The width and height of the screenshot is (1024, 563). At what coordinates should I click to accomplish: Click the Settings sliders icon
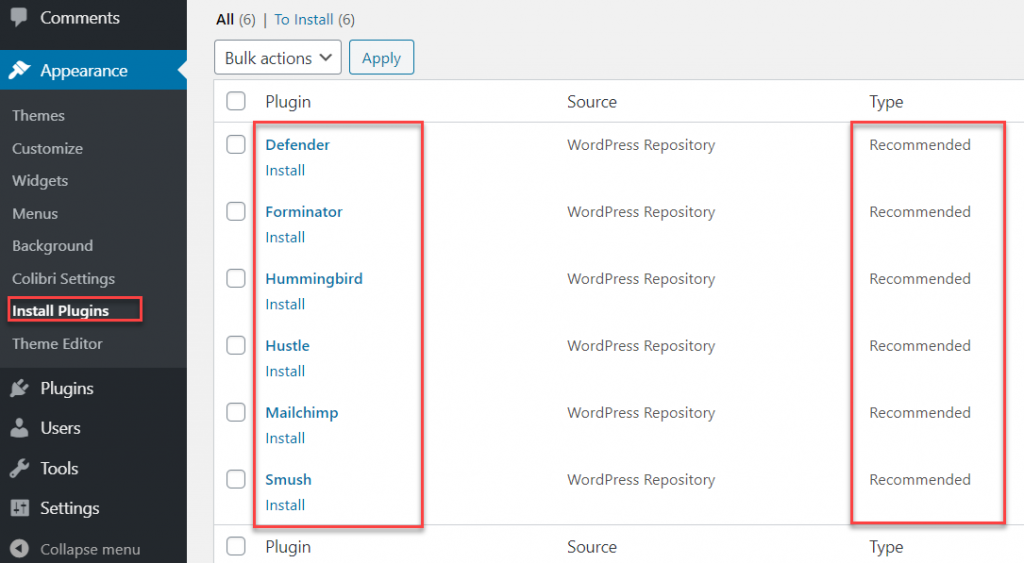tap(19, 508)
